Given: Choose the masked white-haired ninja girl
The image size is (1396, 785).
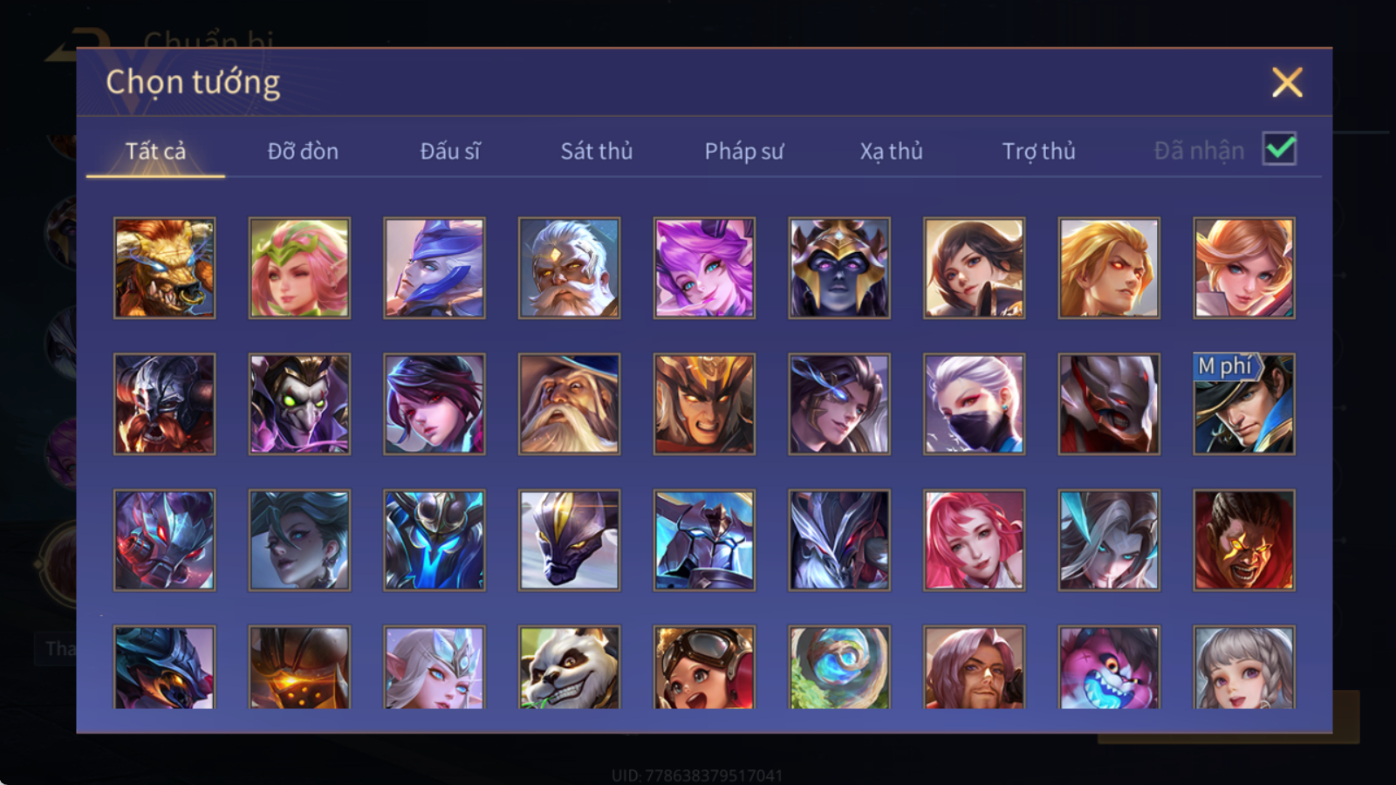Looking at the screenshot, I should (x=974, y=404).
